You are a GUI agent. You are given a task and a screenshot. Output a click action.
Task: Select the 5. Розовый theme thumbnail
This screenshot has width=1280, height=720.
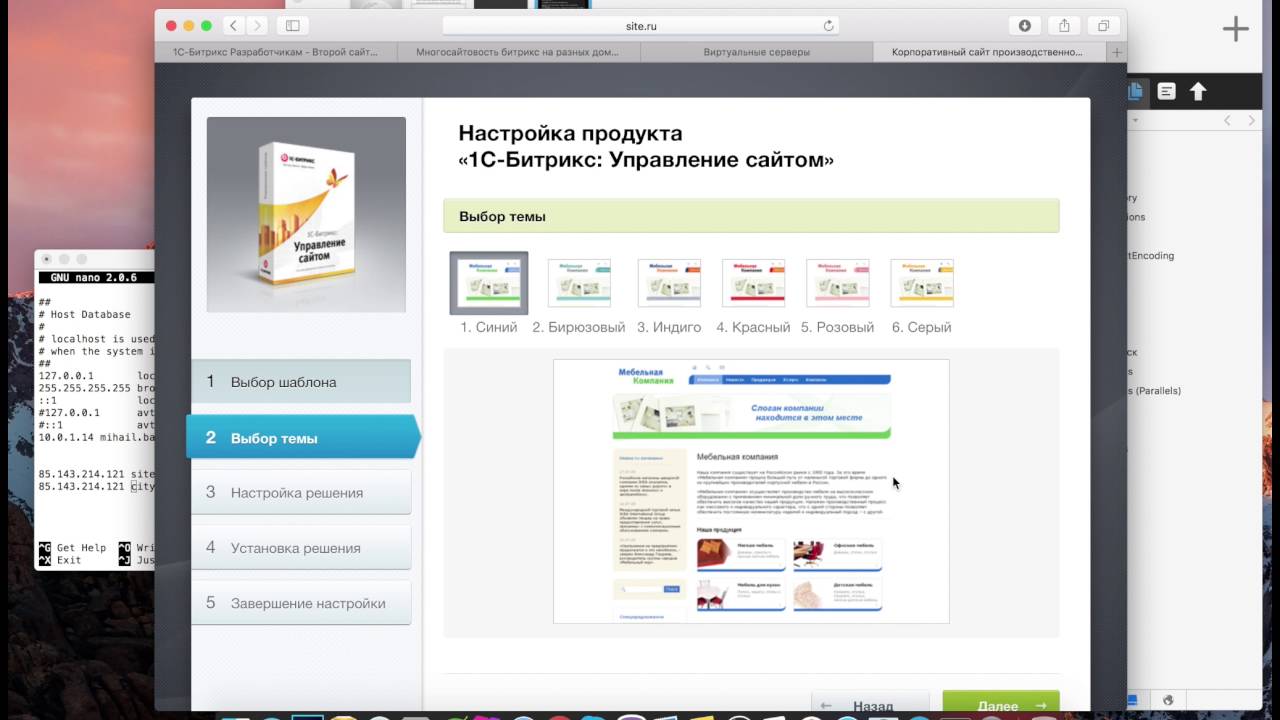pos(838,283)
